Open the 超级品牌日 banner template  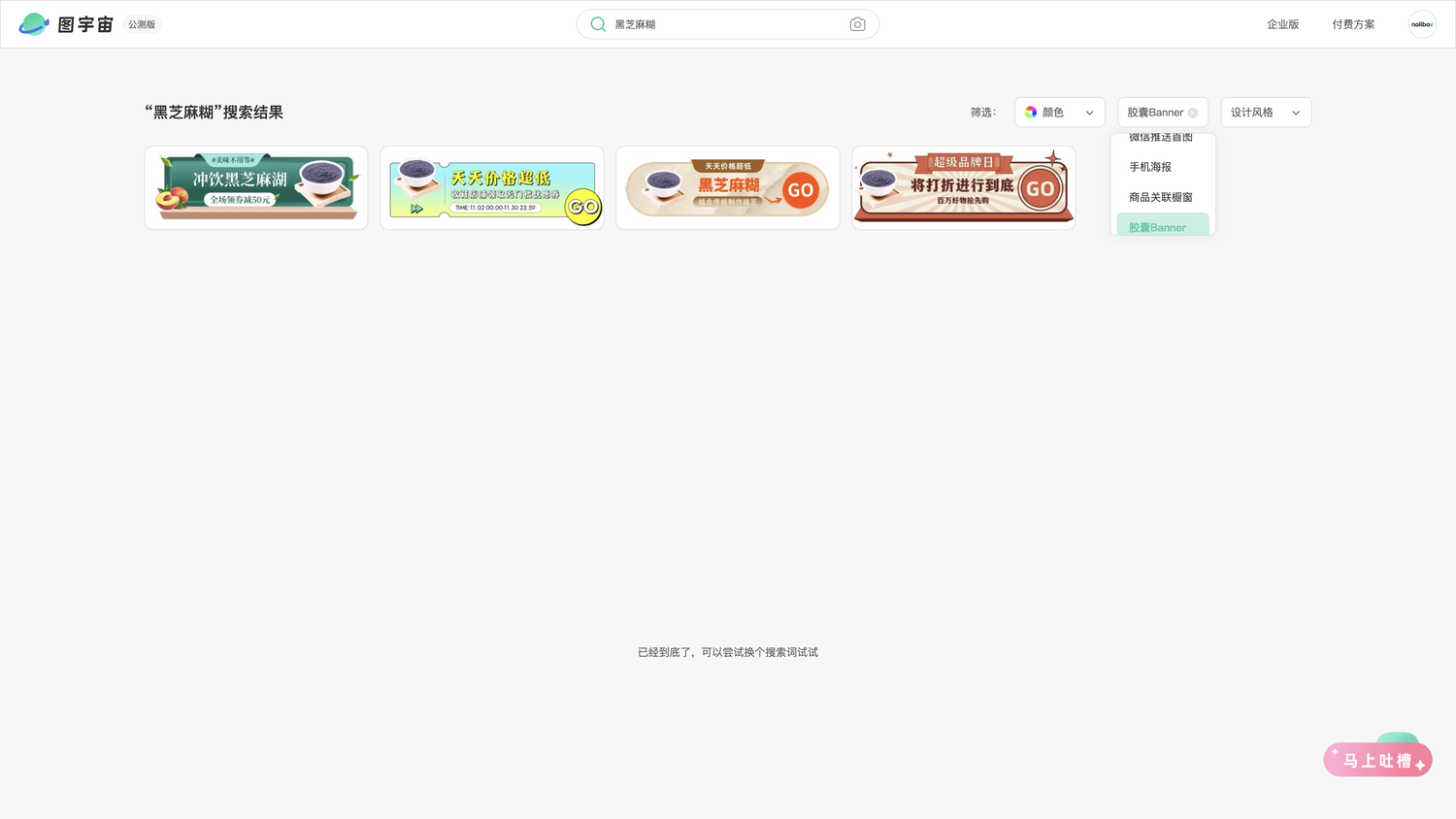(964, 188)
